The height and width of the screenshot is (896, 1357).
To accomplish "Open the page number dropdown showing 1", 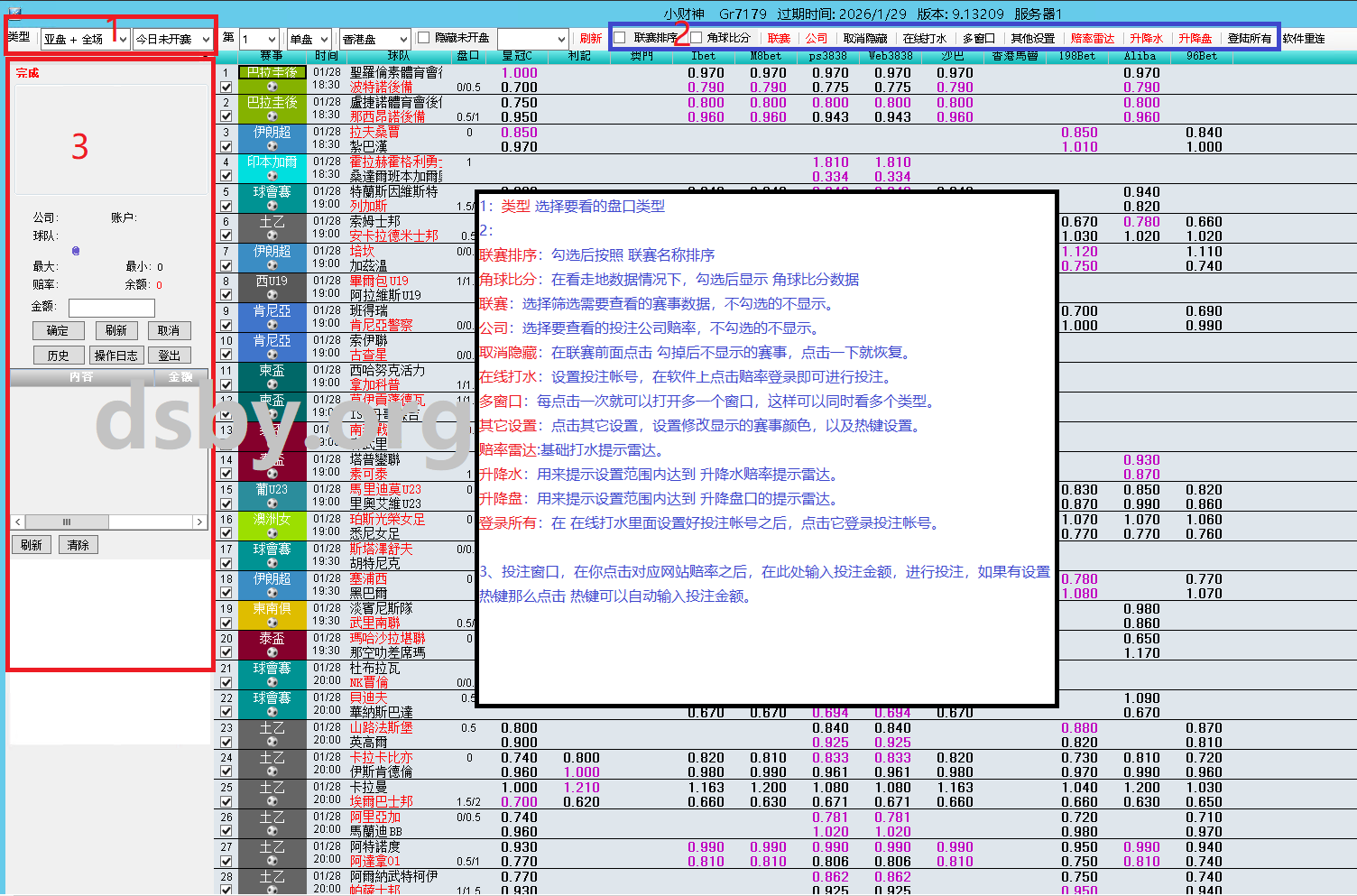I will pyautogui.click(x=259, y=39).
